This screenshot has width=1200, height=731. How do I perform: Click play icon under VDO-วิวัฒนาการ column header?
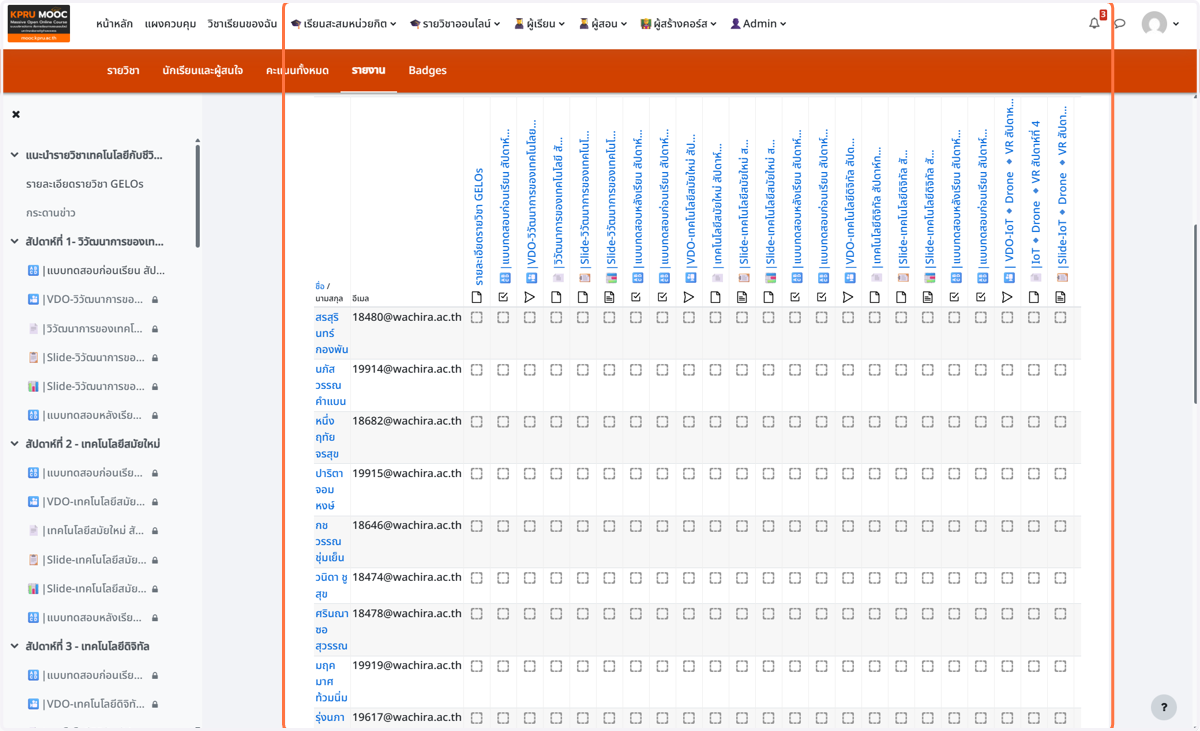pos(530,297)
